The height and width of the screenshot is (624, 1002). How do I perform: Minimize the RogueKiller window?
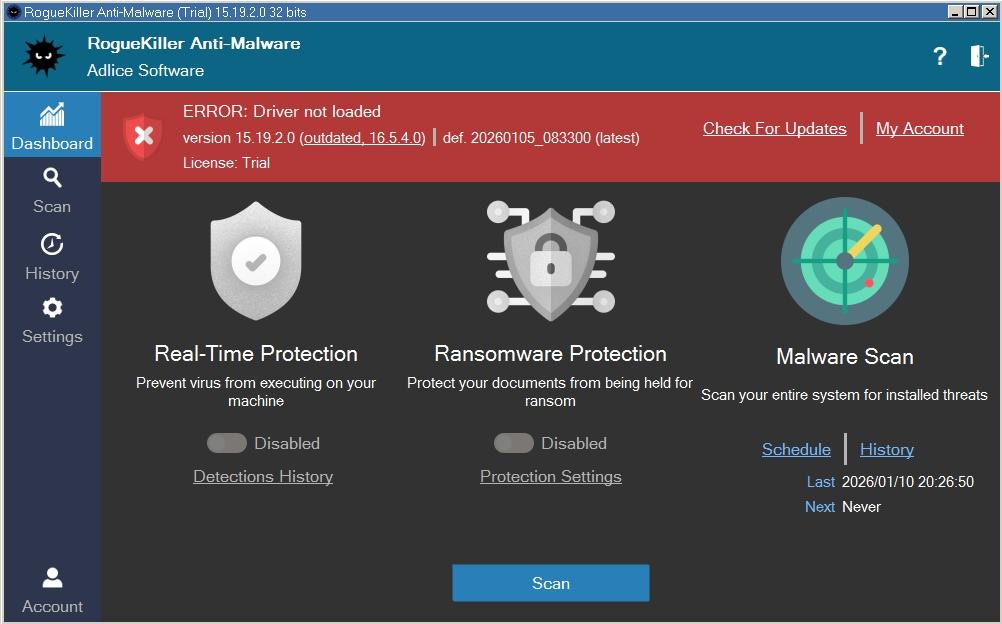[956, 12]
